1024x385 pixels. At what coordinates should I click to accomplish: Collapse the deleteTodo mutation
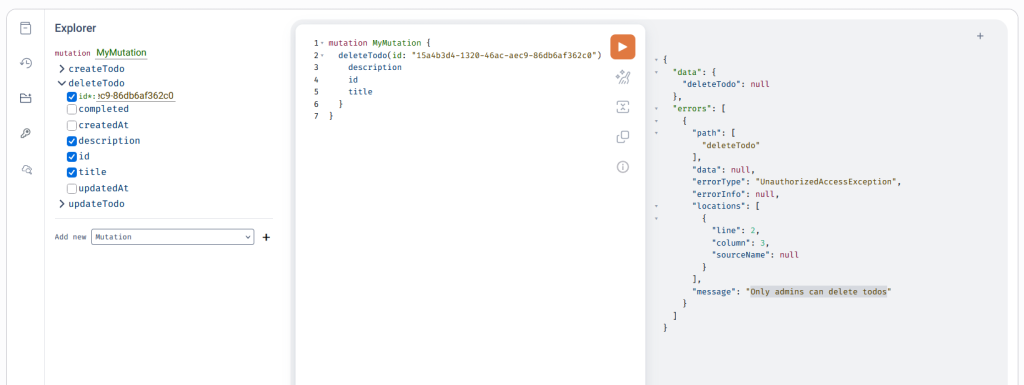[x=62, y=84]
